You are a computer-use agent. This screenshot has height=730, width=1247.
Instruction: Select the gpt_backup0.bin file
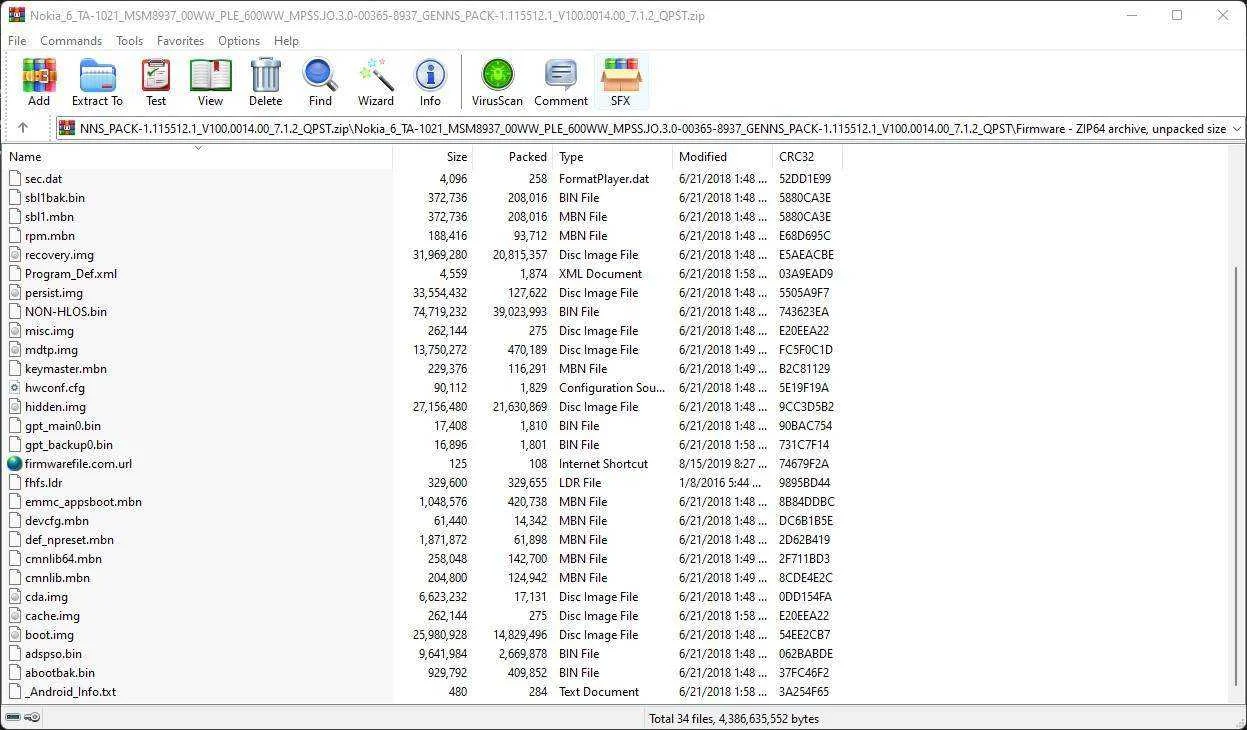68,445
